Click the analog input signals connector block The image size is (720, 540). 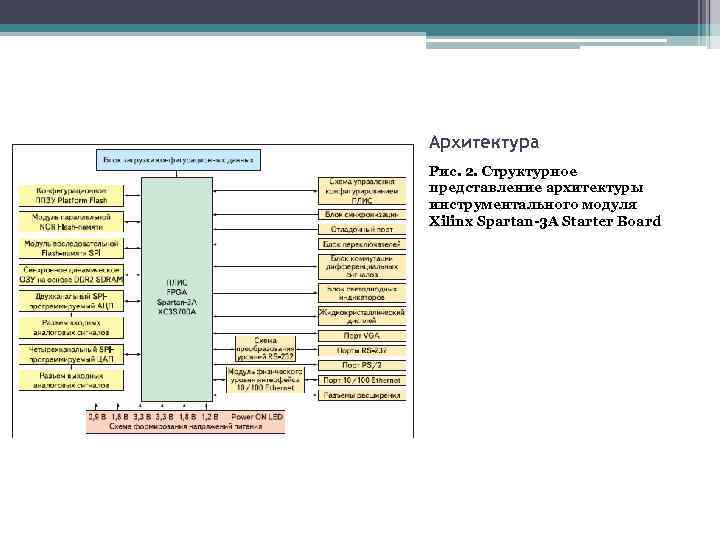(71, 327)
